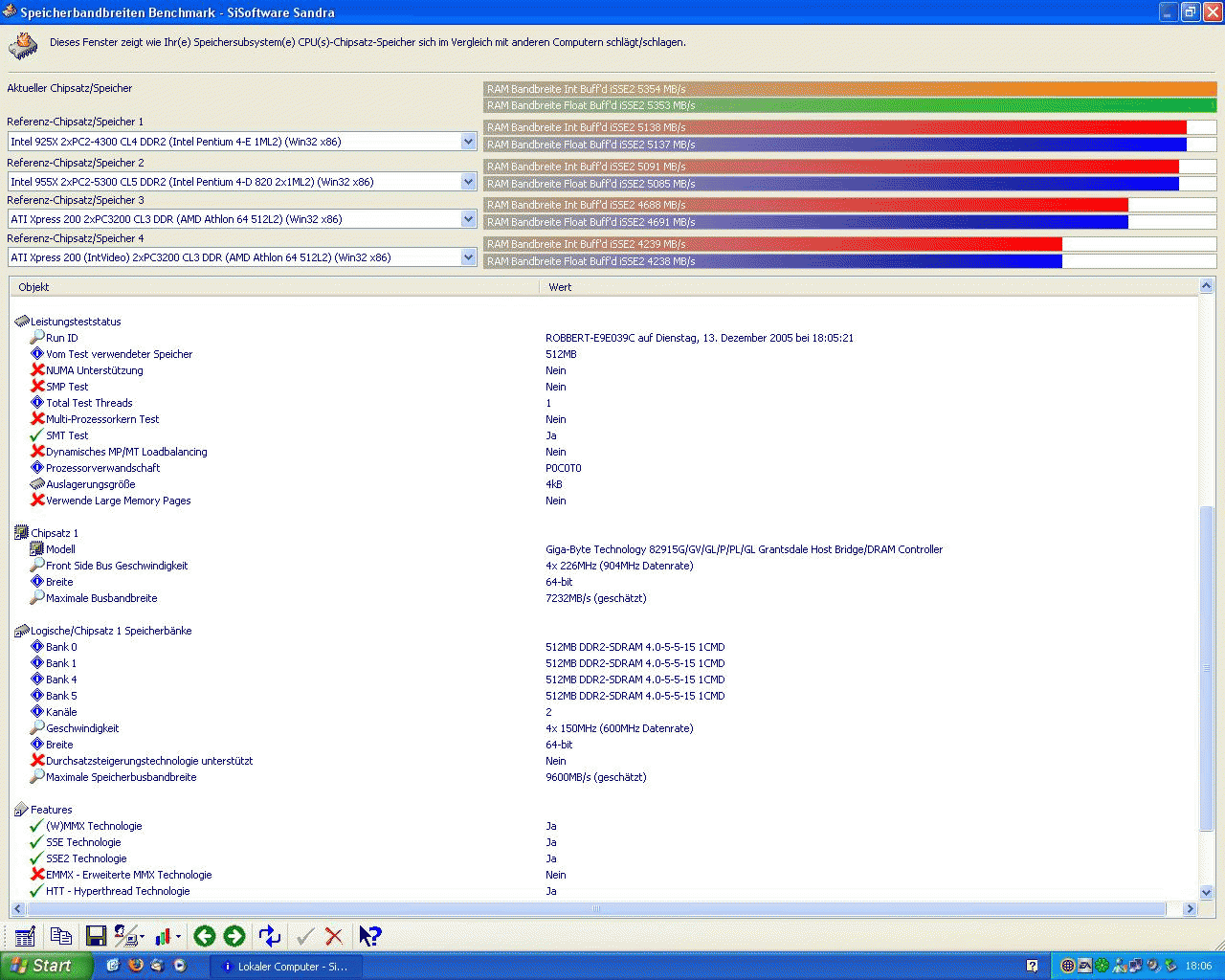Click the user/computer toolbar icon
This screenshot has width=1225, height=980.
(124, 936)
